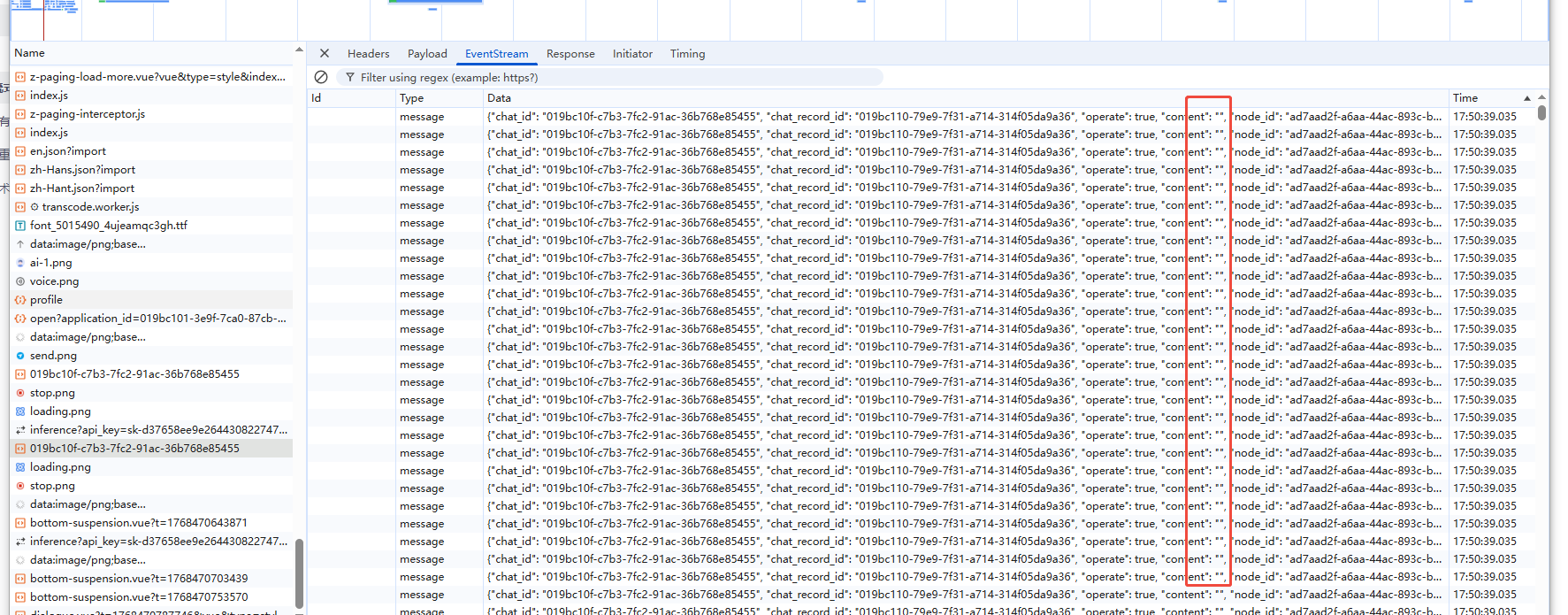This screenshot has width=1568, height=615.
Task: Select the z-paging-interceptor.js request
Action: pos(88,114)
